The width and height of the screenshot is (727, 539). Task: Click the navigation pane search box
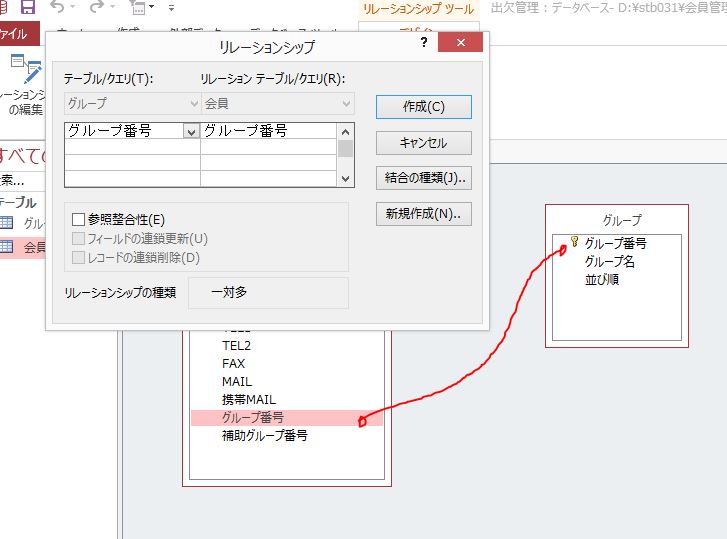coord(22,180)
